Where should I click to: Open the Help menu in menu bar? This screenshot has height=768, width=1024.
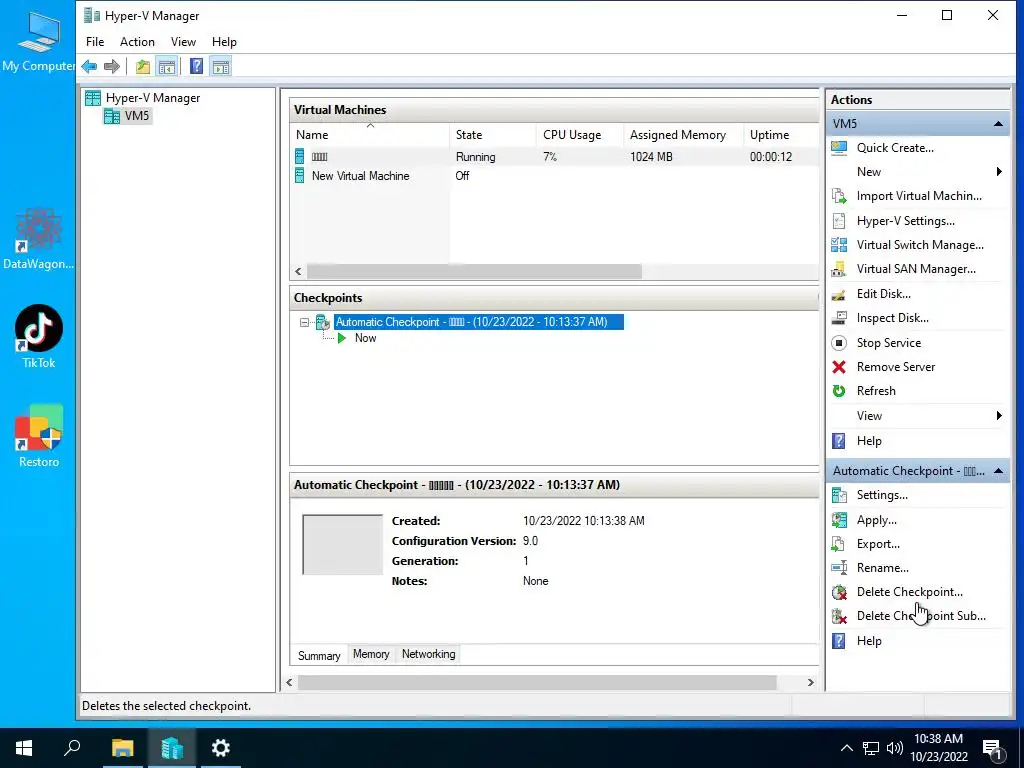tap(224, 42)
